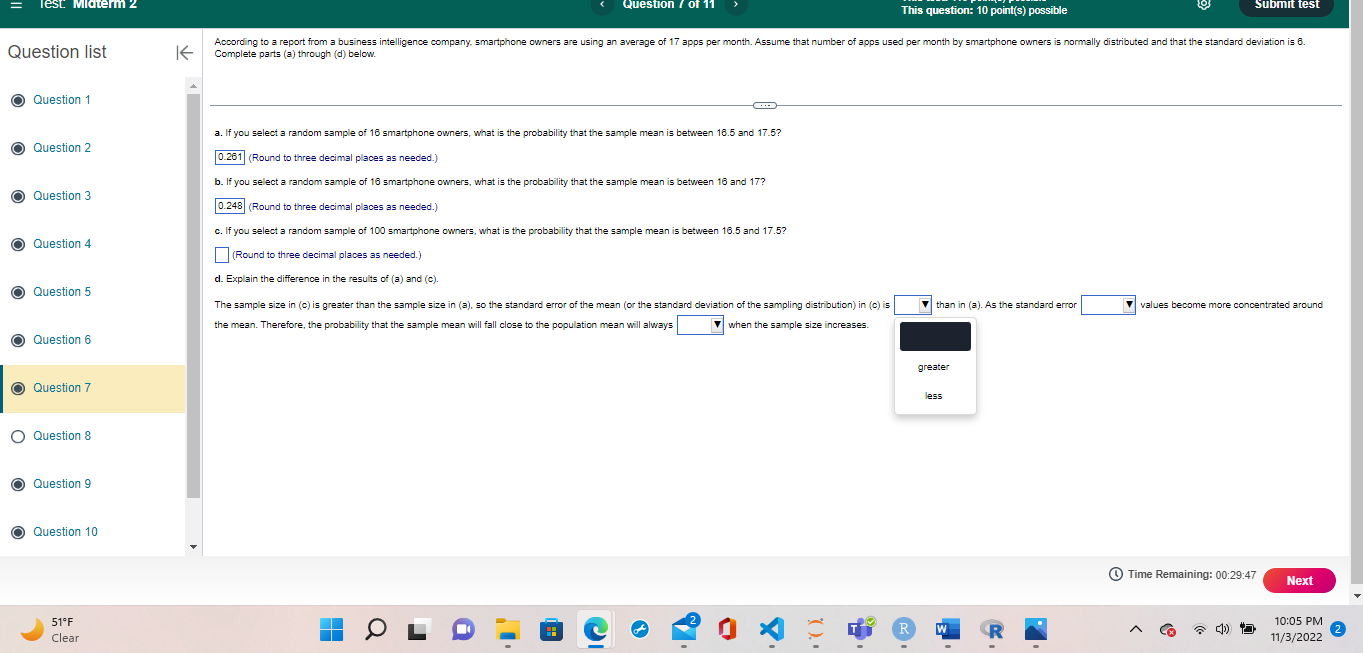The height and width of the screenshot is (653, 1363).
Task: Go back using the previous question chevron
Action: pos(601,5)
